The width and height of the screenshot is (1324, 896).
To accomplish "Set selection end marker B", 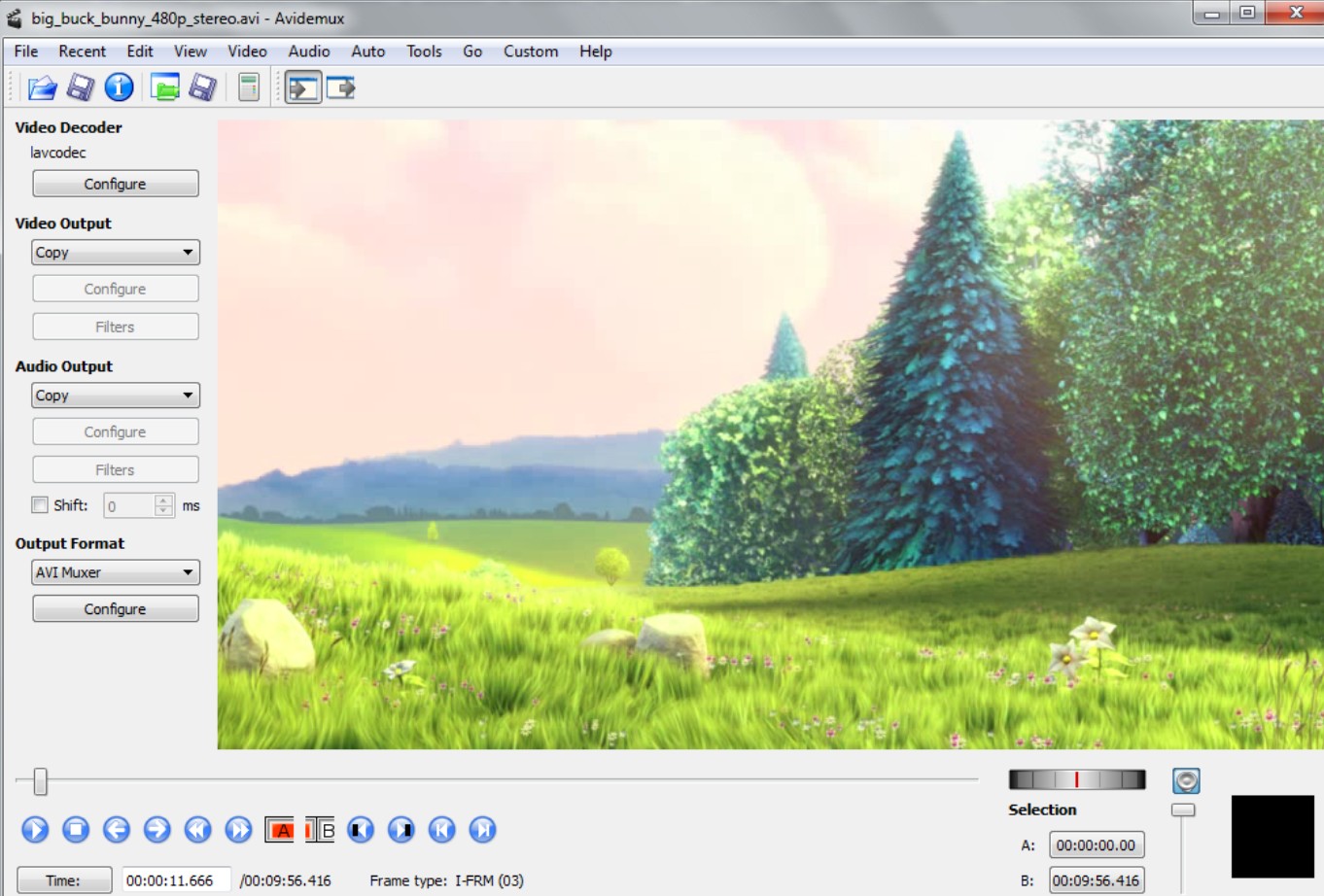I will click(x=320, y=830).
